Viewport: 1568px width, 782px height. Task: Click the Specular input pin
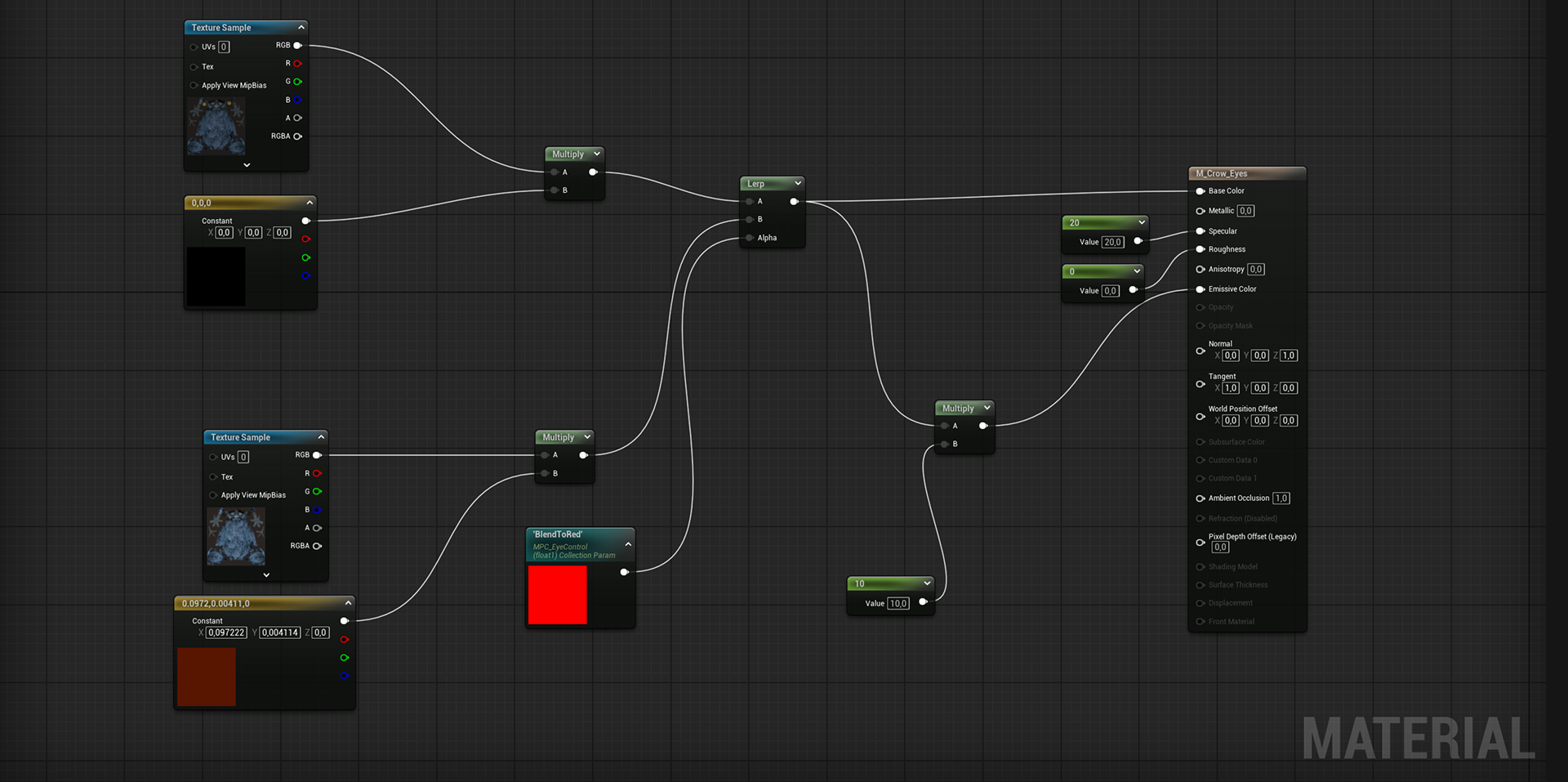click(1200, 231)
